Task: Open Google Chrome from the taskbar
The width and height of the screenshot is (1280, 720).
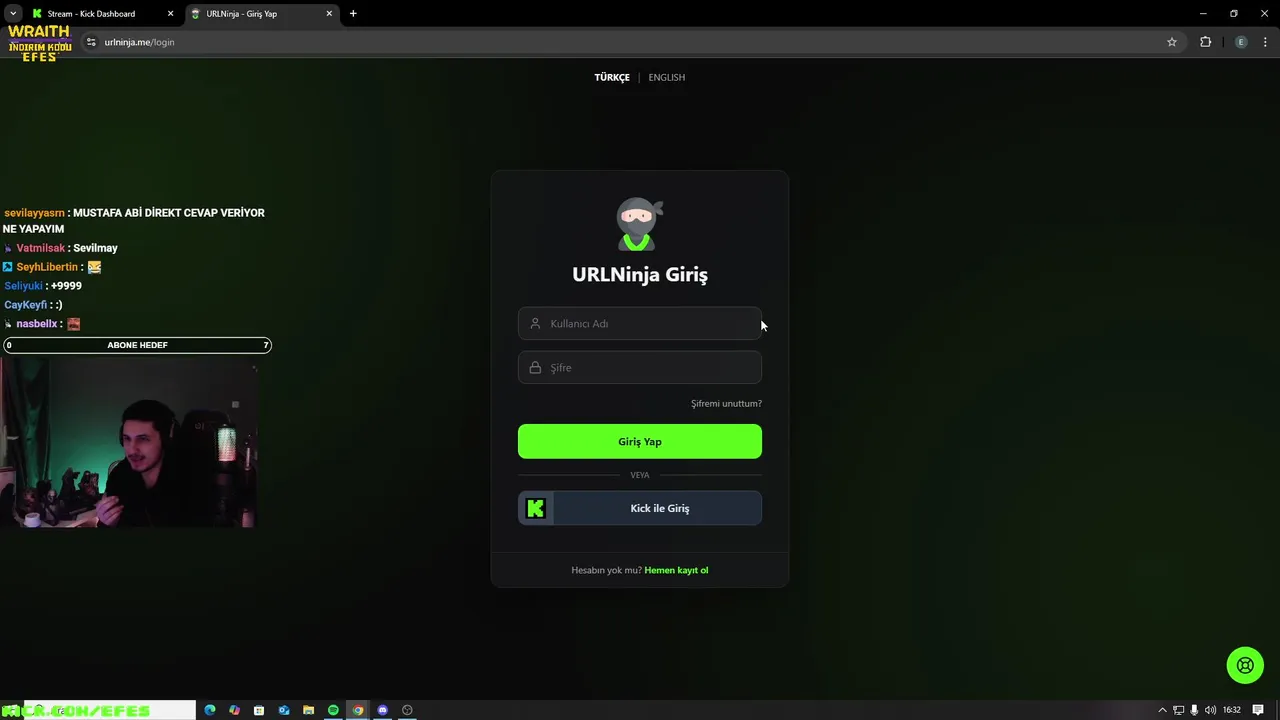Action: (358, 710)
